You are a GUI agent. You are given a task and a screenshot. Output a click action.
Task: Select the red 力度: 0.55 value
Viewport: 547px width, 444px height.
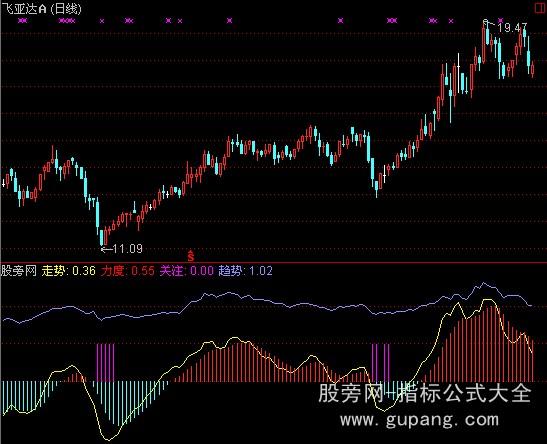pos(127,271)
